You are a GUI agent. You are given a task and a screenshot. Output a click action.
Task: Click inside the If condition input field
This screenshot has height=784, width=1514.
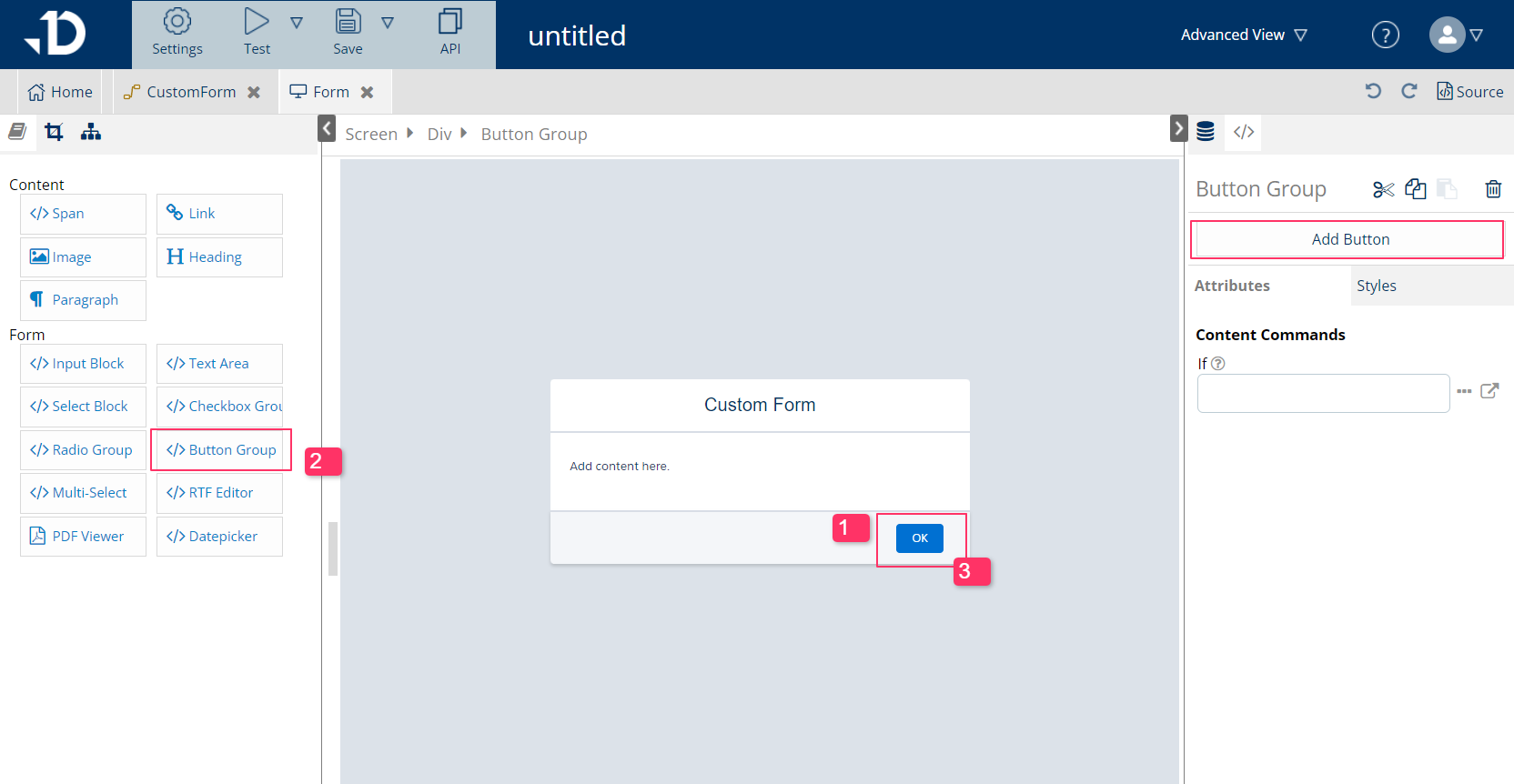click(x=1322, y=392)
